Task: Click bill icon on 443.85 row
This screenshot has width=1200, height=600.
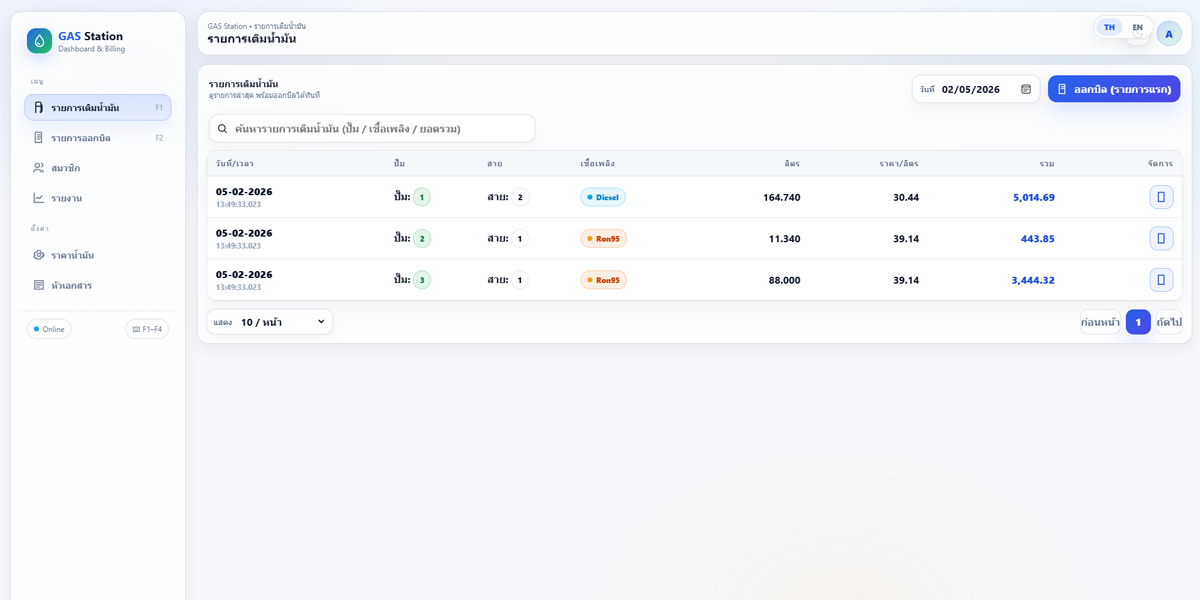Action: coord(1161,239)
